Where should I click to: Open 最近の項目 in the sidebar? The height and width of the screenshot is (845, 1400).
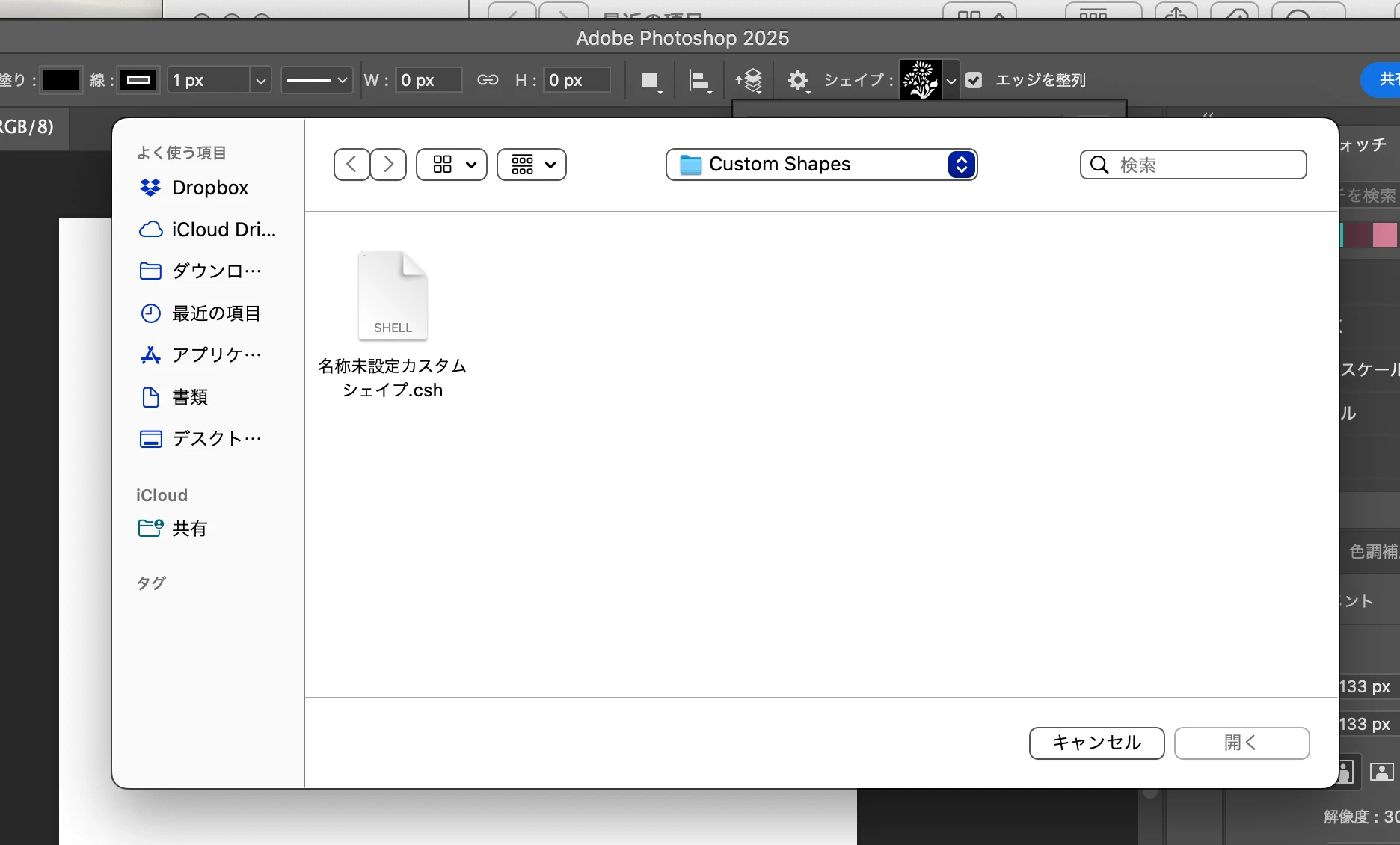point(200,313)
